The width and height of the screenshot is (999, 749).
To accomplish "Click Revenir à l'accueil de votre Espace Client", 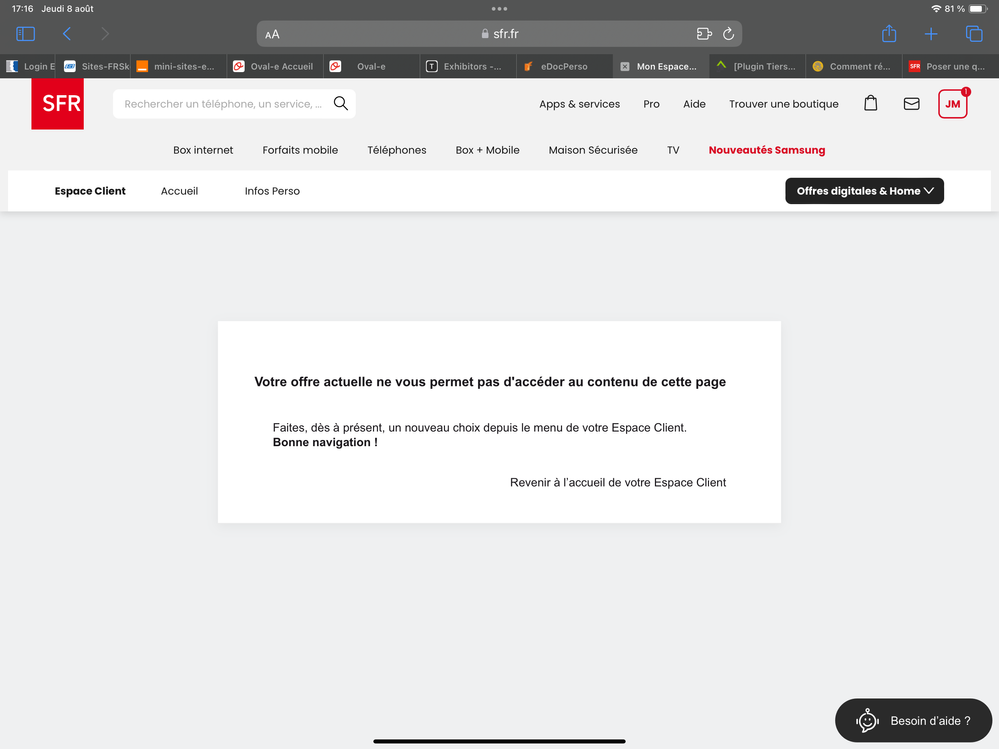I will tap(618, 482).
